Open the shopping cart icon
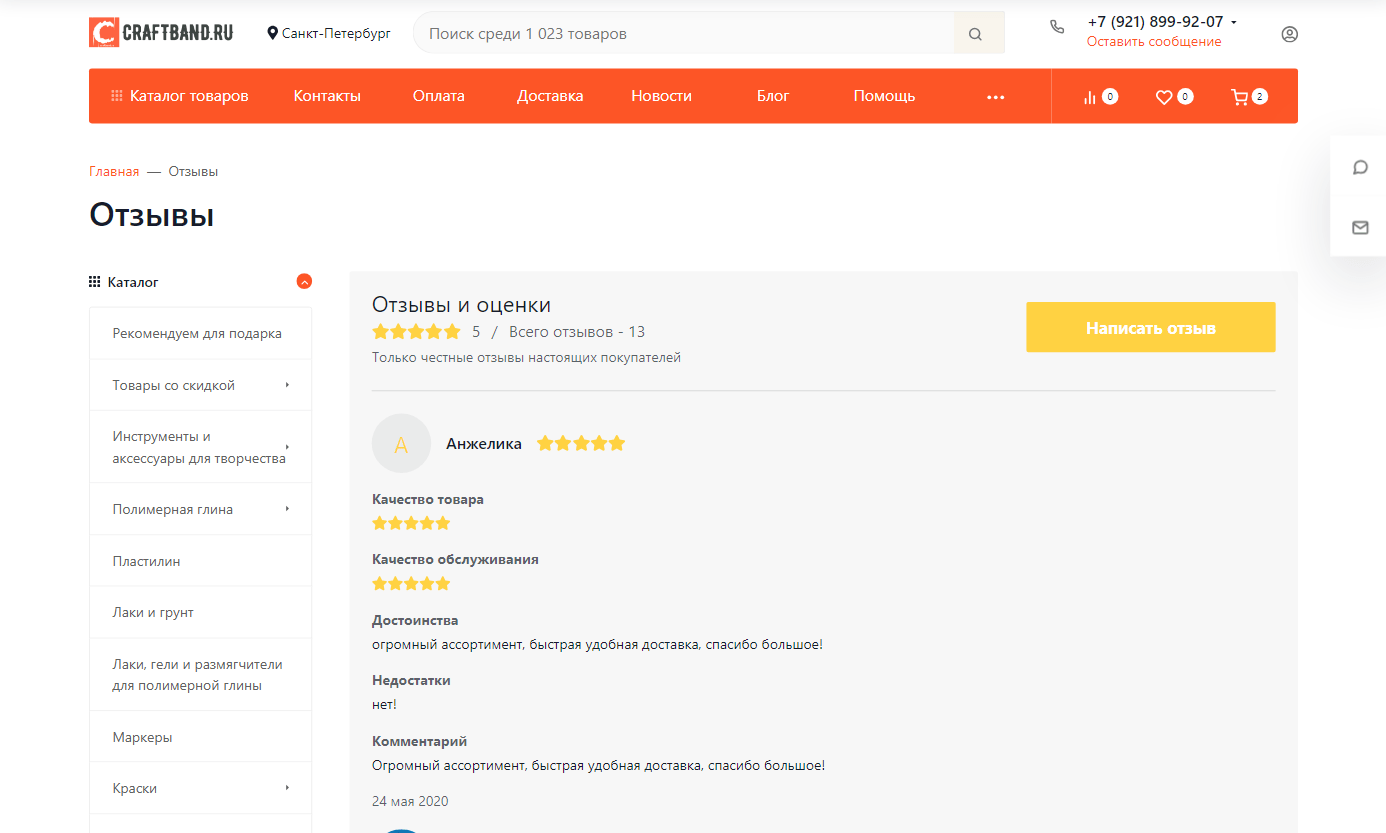Screen dimensions: 1386x833 (x=1239, y=97)
